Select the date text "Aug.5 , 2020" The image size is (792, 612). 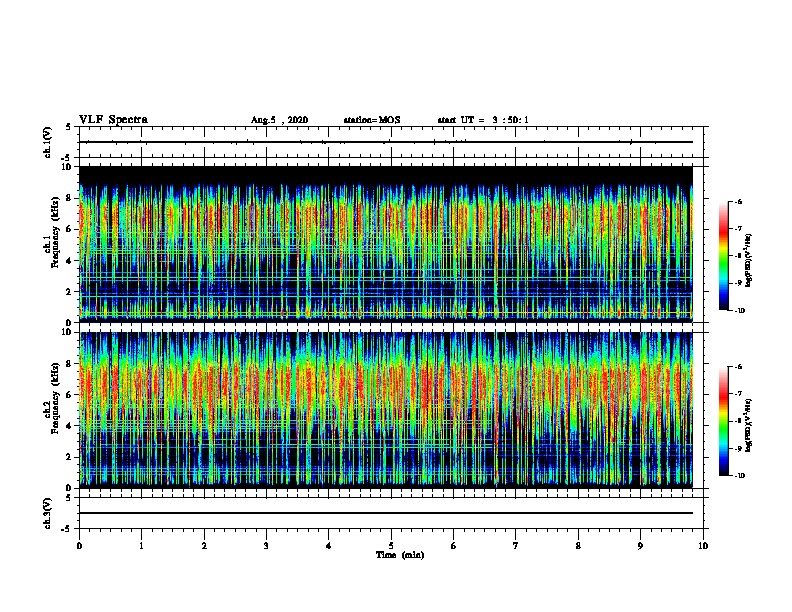pyautogui.click(x=279, y=120)
